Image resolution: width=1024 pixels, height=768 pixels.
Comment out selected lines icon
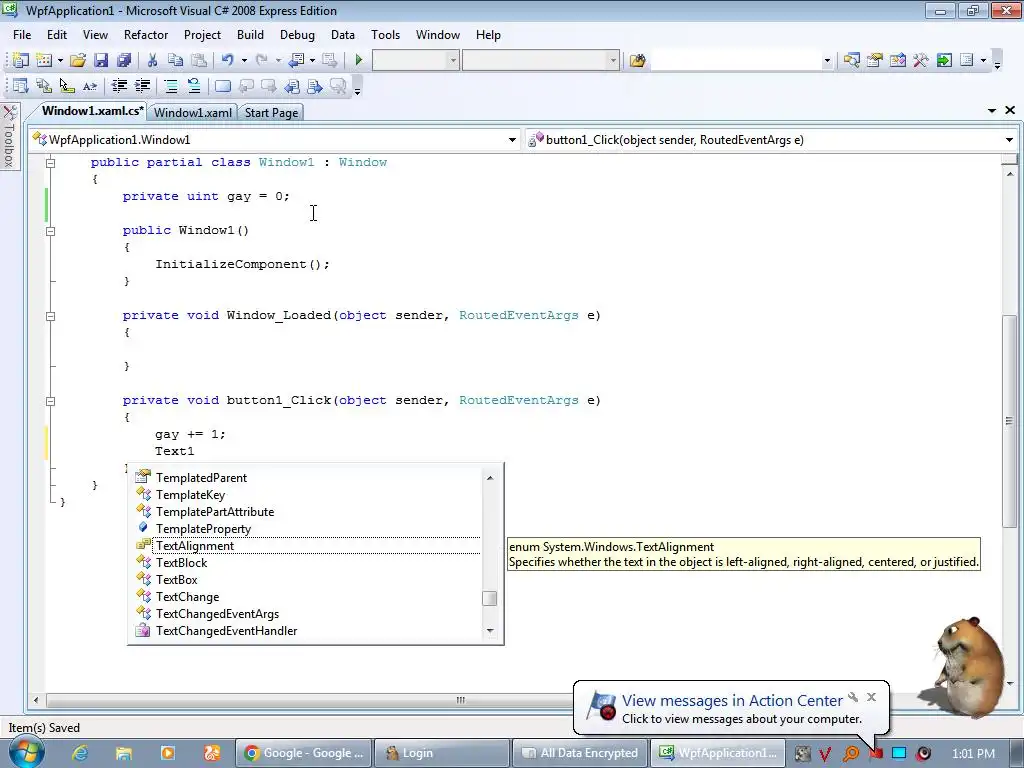coord(170,86)
